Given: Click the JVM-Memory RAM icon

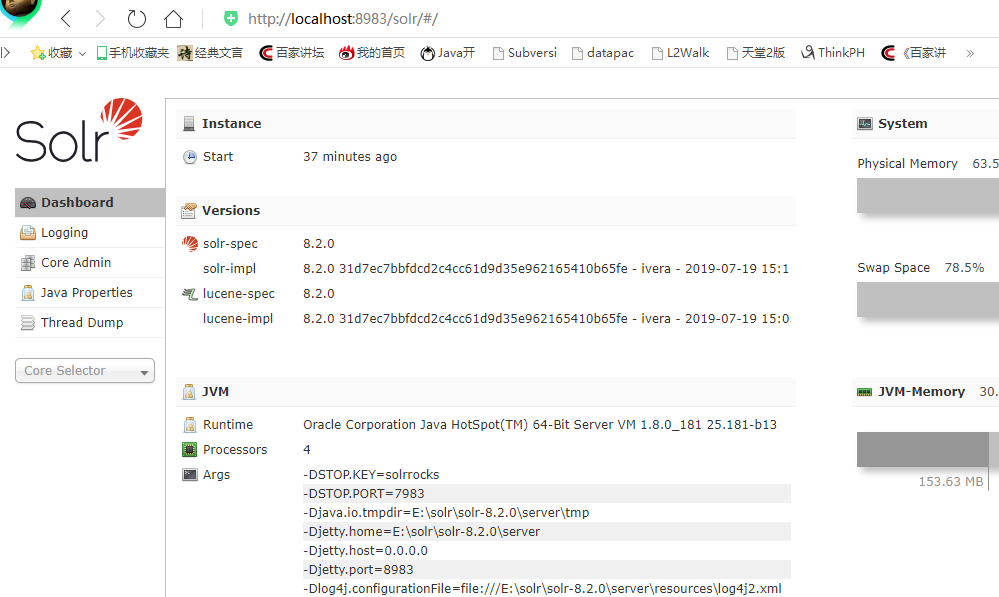Looking at the screenshot, I should click(x=865, y=392).
